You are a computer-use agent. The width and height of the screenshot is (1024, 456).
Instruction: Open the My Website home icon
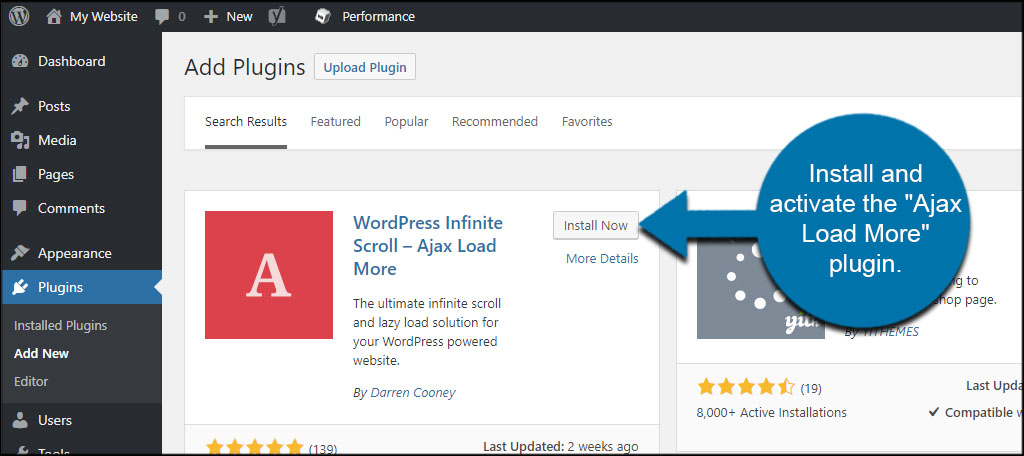[x=54, y=16]
